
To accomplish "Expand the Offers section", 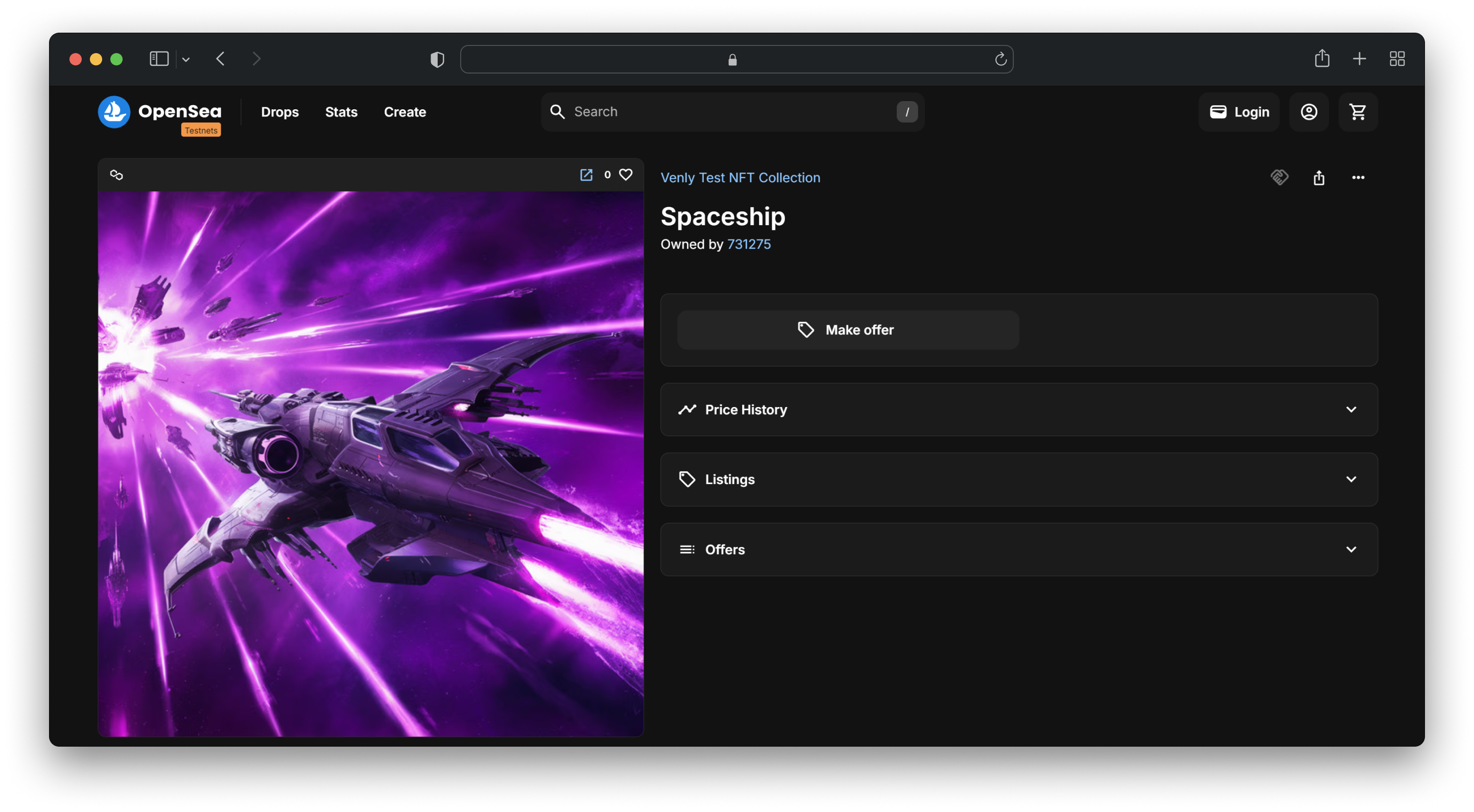I will click(1018, 550).
